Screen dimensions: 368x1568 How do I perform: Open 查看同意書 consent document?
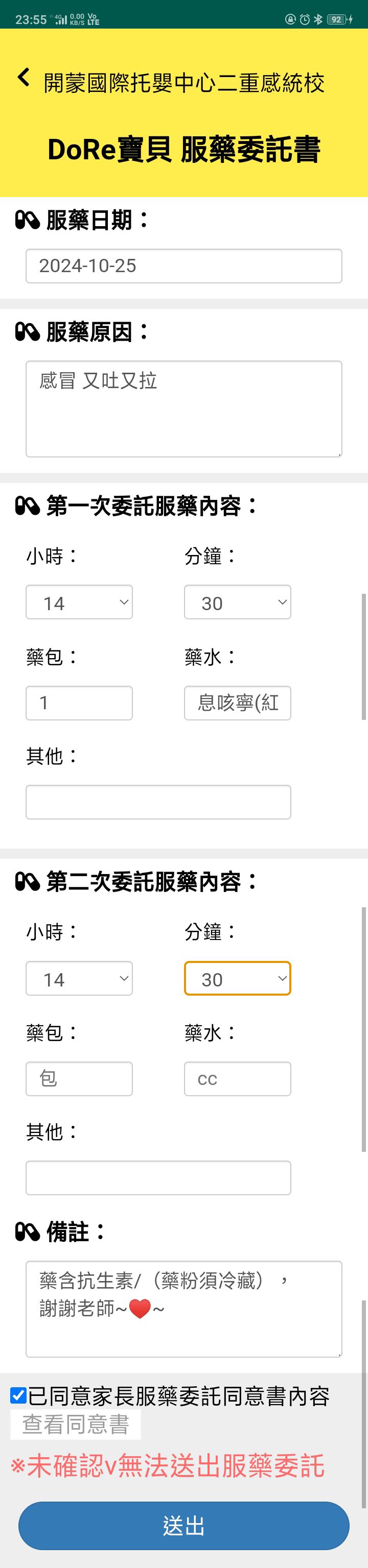coord(76,1425)
